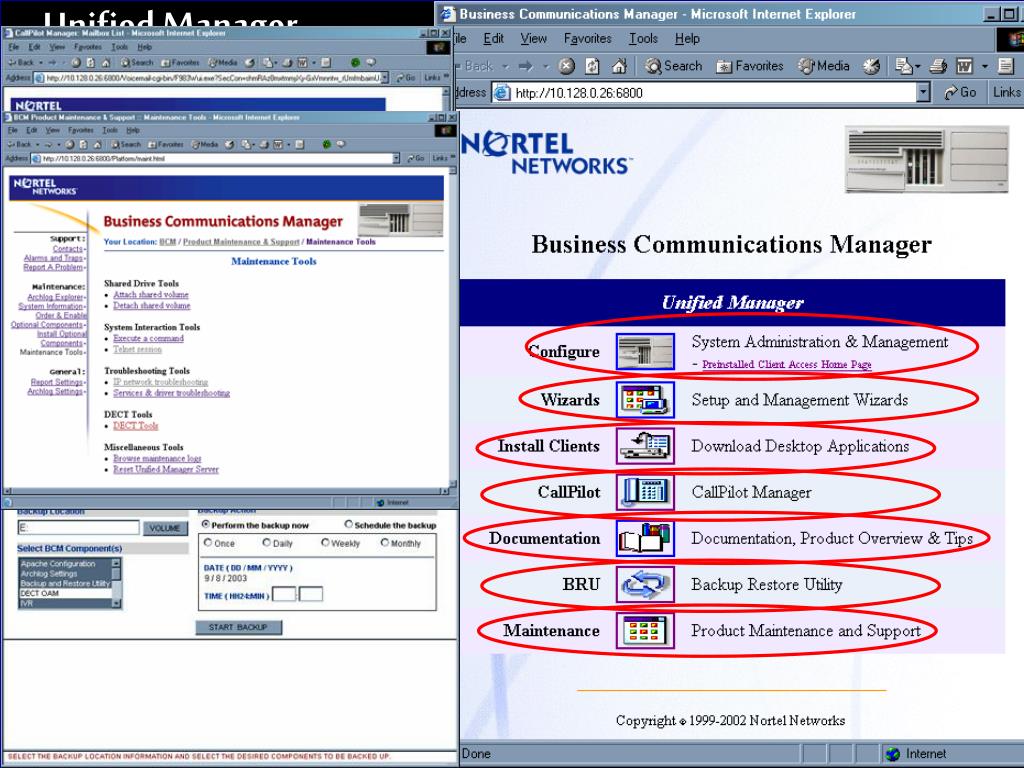Click Go next to the main address bar
The image size is (1024, 768).
click(960, 93)
